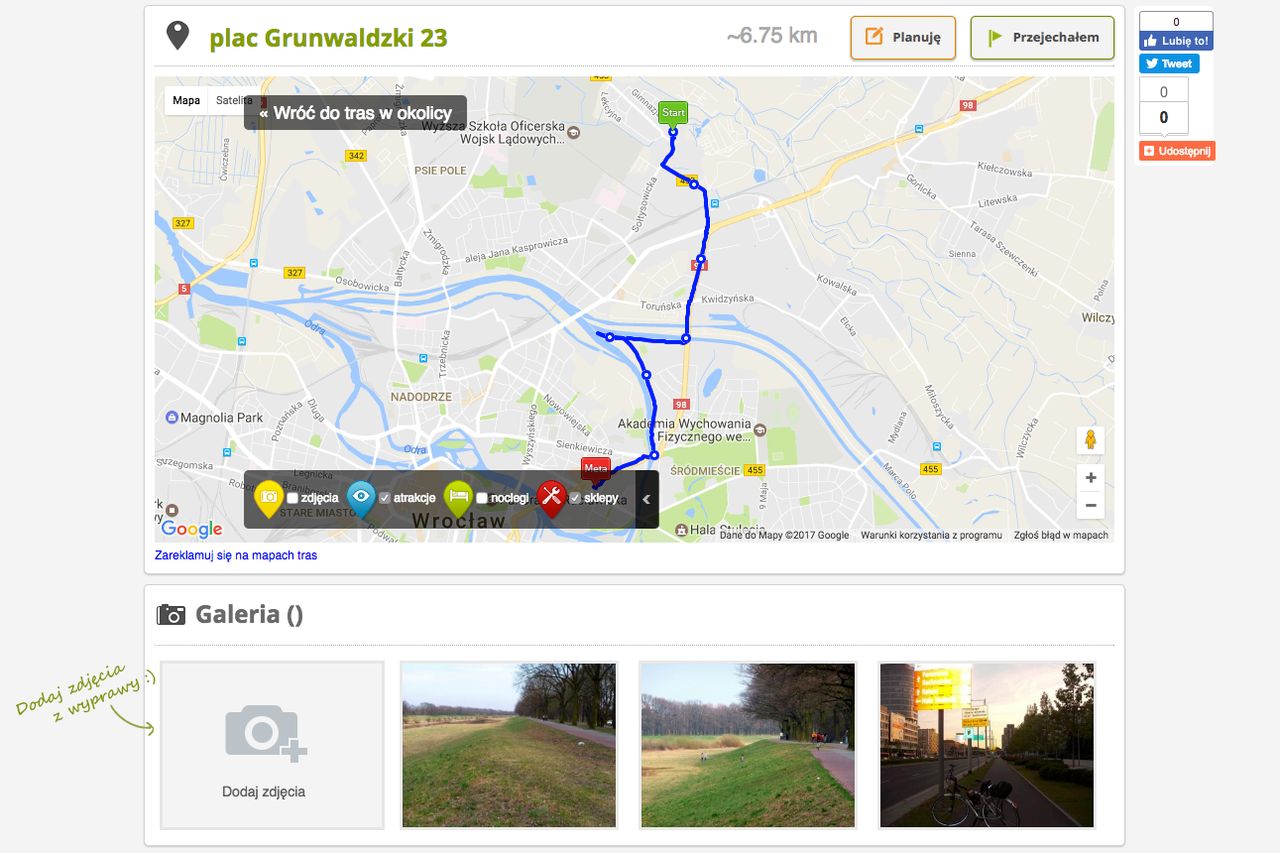Zoom out with the map minus button
The width and height of the screenshot is (1280, 853).
click(x=1090, y=505)
